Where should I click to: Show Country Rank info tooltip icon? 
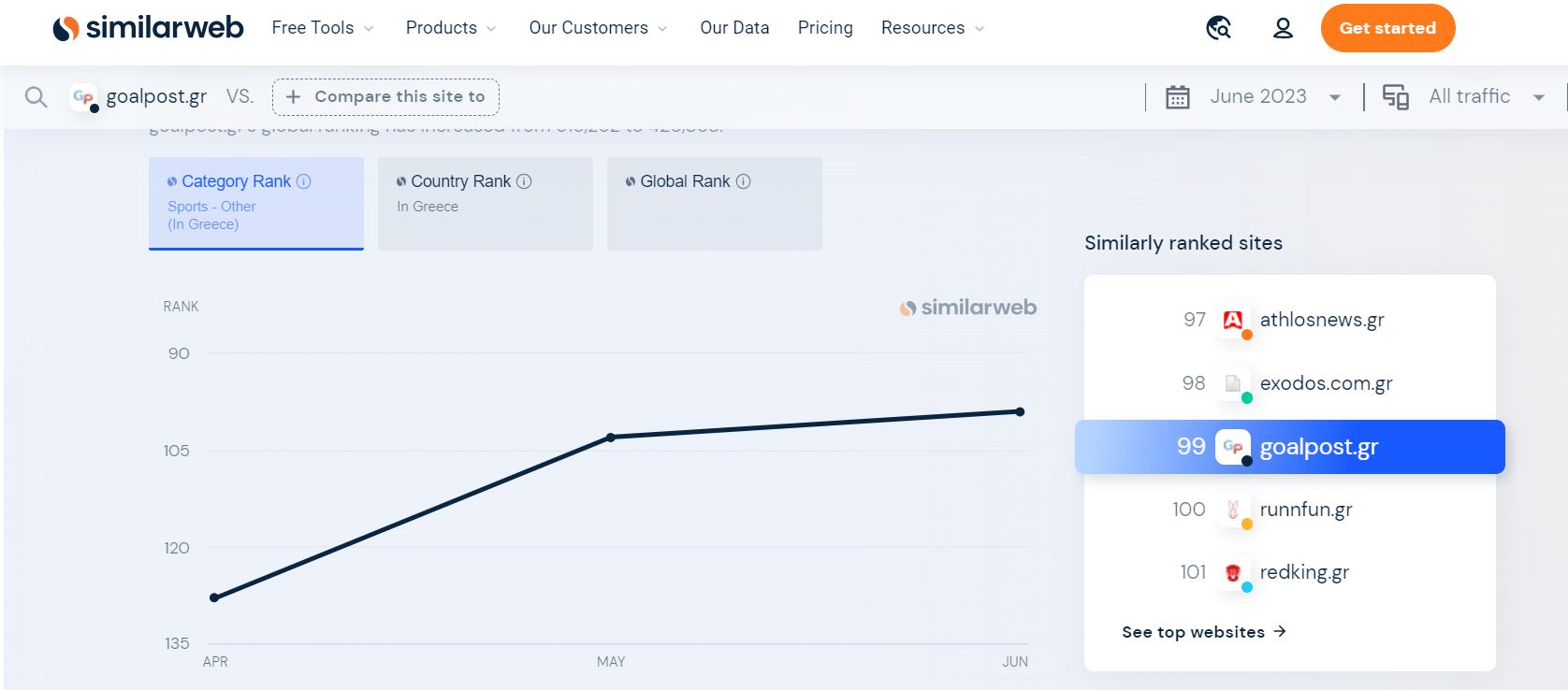pyautogui.click(x=524, y=181)
